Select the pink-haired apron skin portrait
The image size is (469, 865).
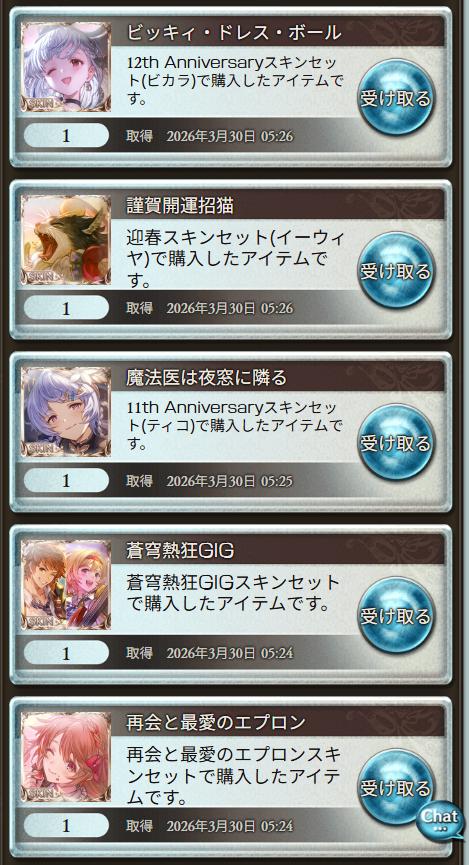click(x=66, y=757)
